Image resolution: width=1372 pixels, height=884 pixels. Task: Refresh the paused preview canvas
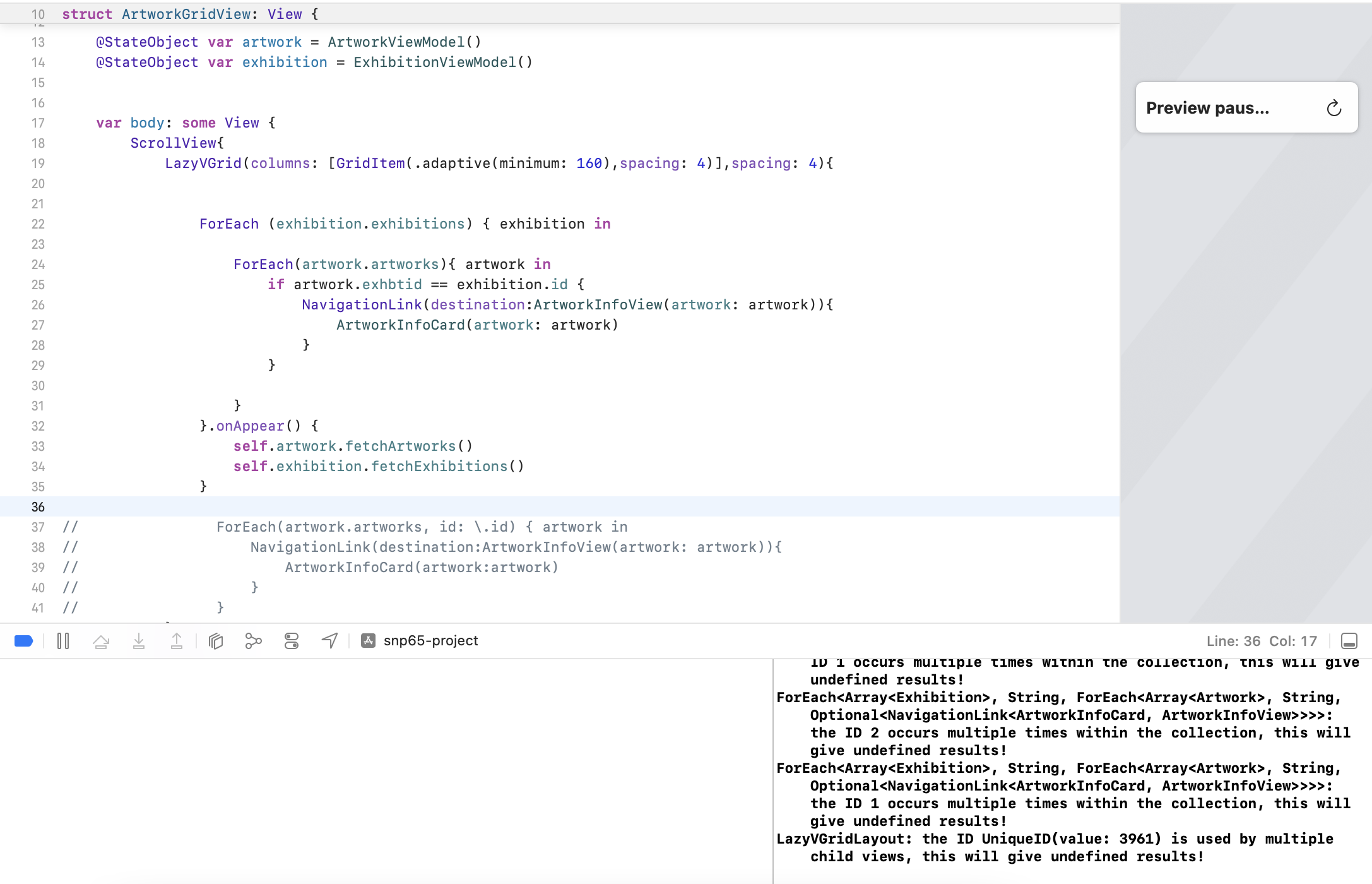click(1334, 108)
